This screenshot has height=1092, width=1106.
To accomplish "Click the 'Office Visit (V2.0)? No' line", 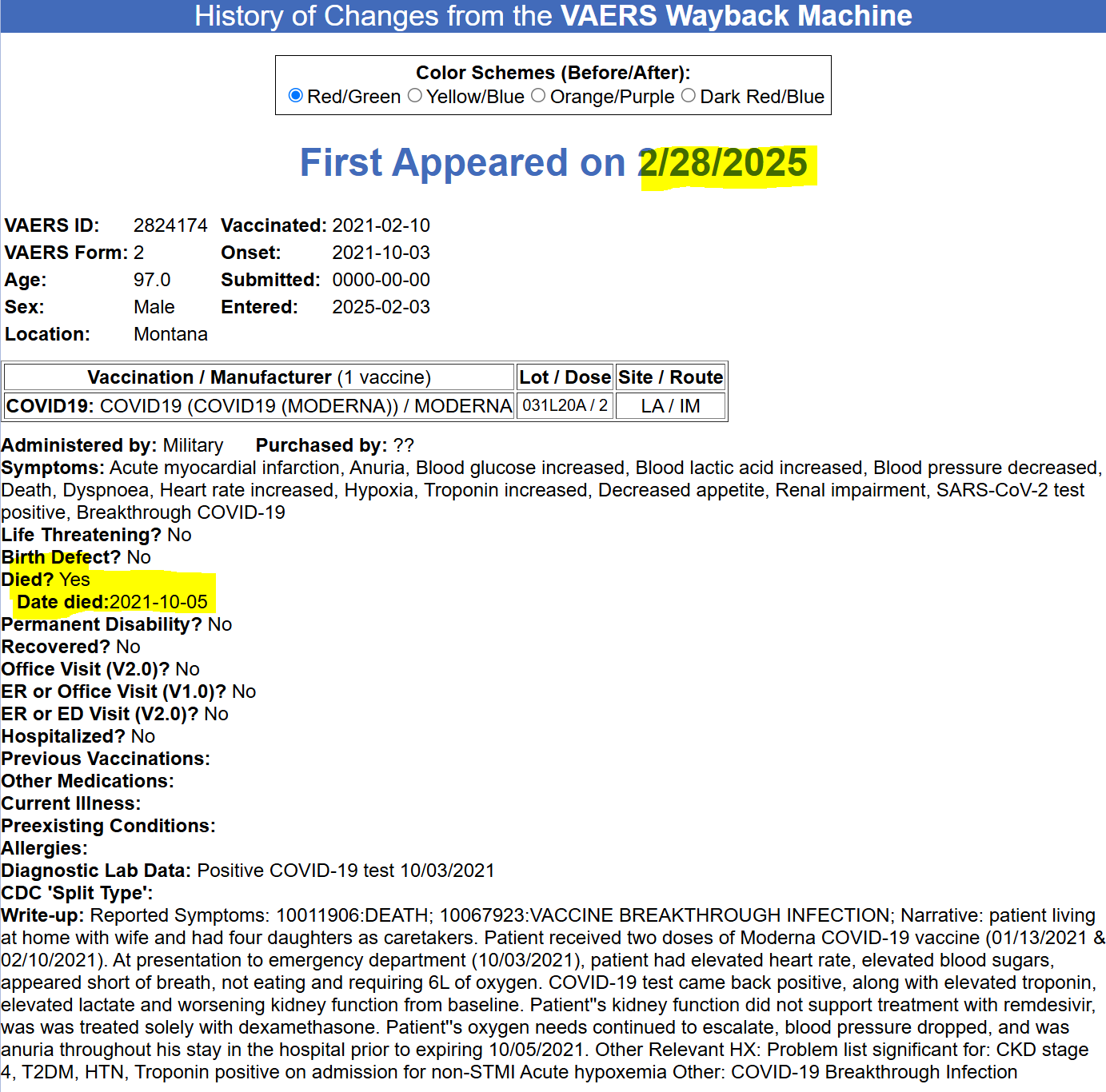I will pos(100,669).
